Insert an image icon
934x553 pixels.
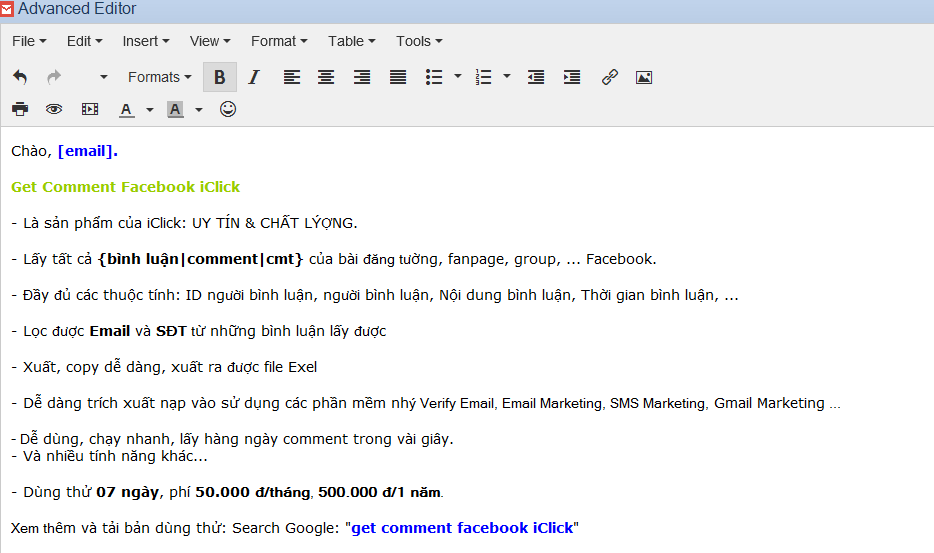[x=644, y=77]
